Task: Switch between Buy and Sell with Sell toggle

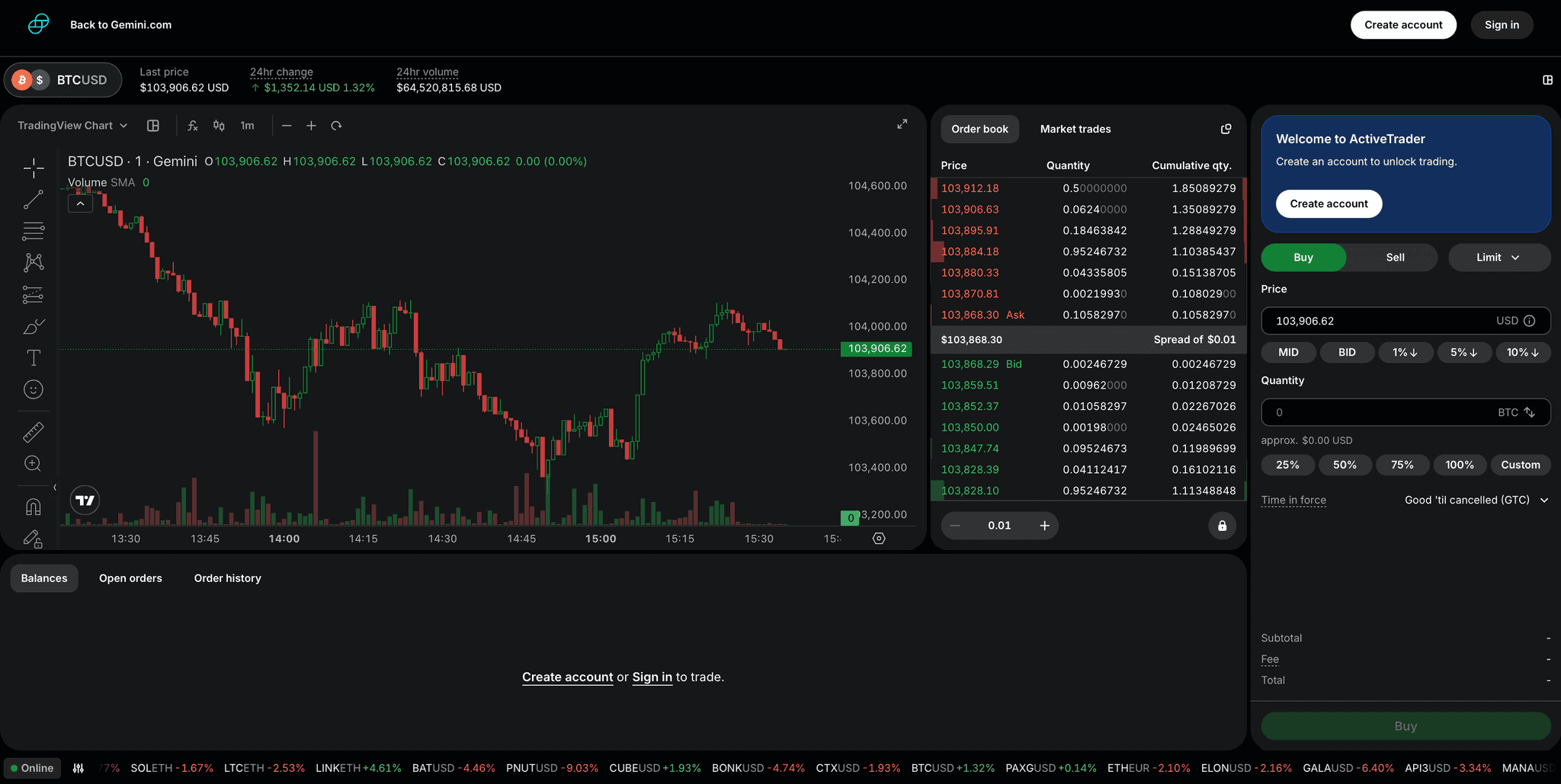Action: (x=1394, y=257)
